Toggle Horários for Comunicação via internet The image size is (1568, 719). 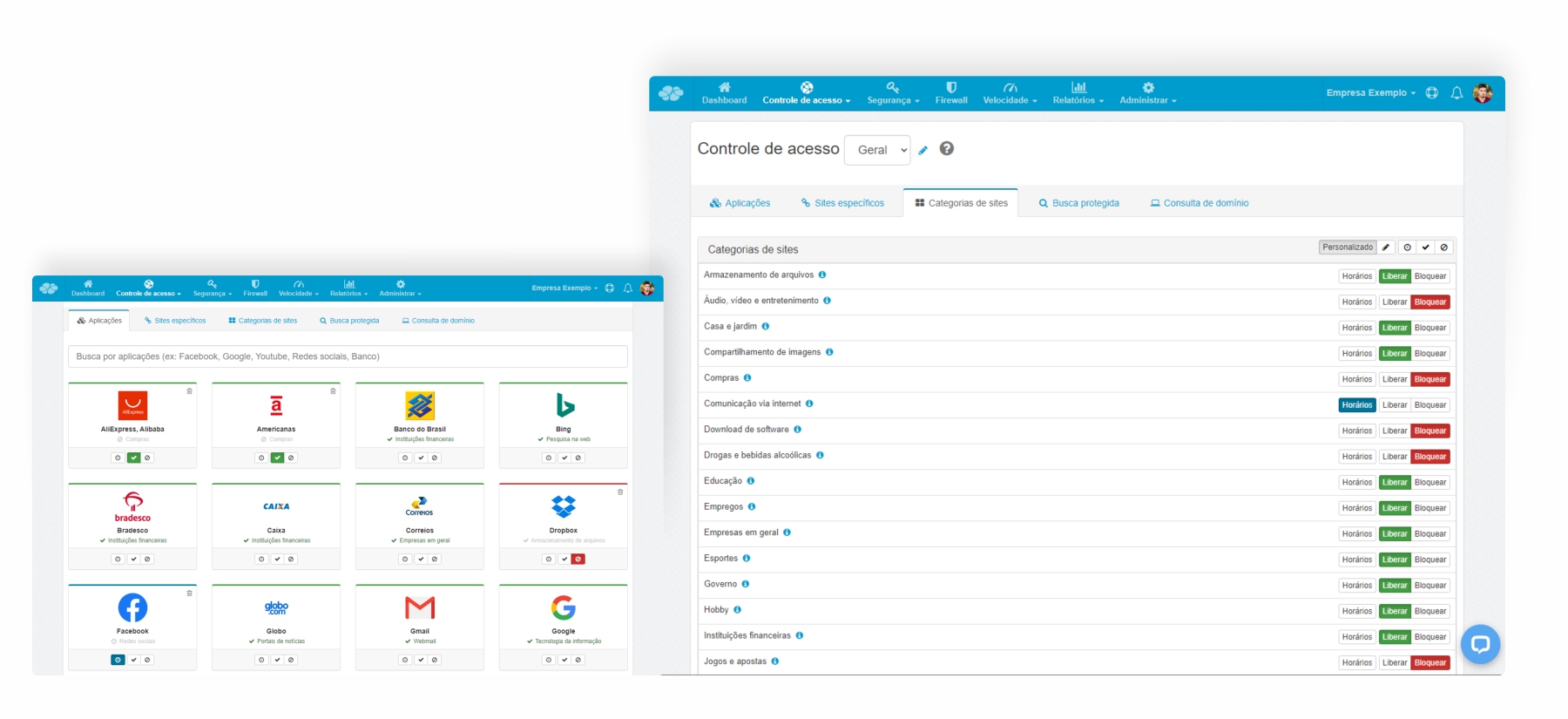pyautogui.click(x=1357, y=405)
